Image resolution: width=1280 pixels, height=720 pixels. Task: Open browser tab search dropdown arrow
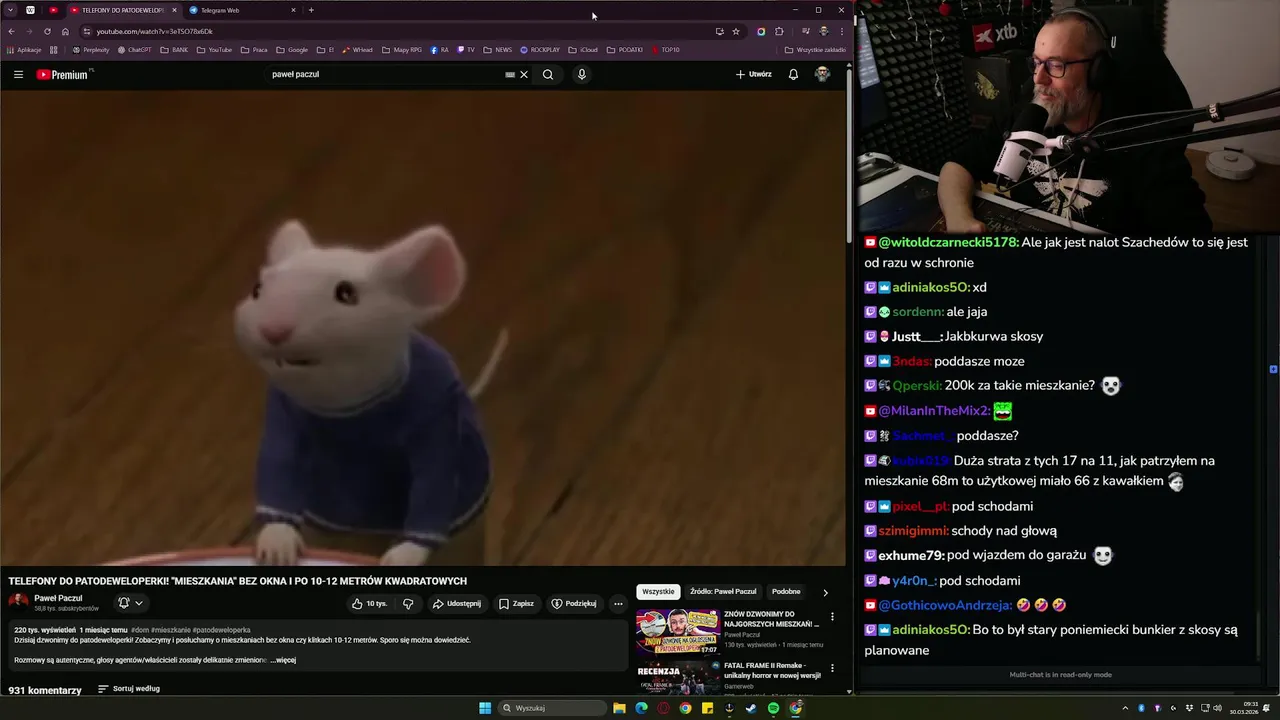(10, 10)
